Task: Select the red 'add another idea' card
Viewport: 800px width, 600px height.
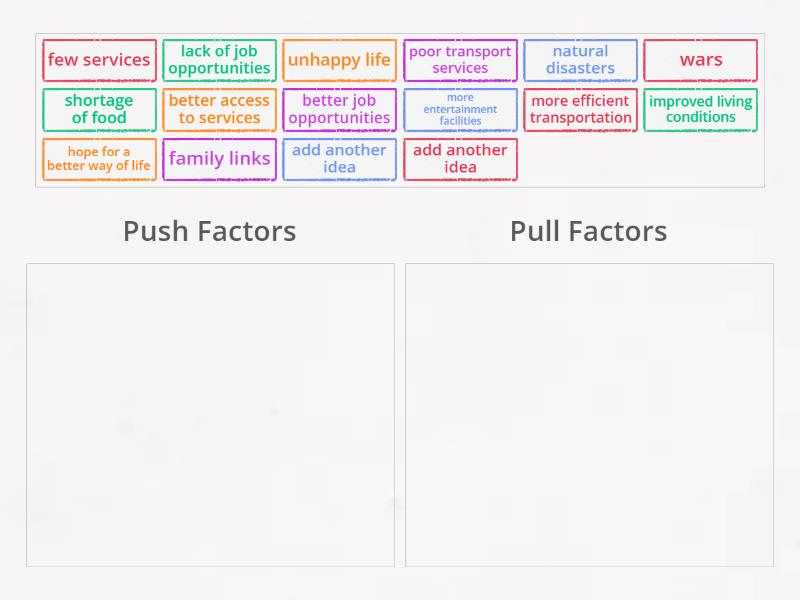Action: (x=460, y=159)
